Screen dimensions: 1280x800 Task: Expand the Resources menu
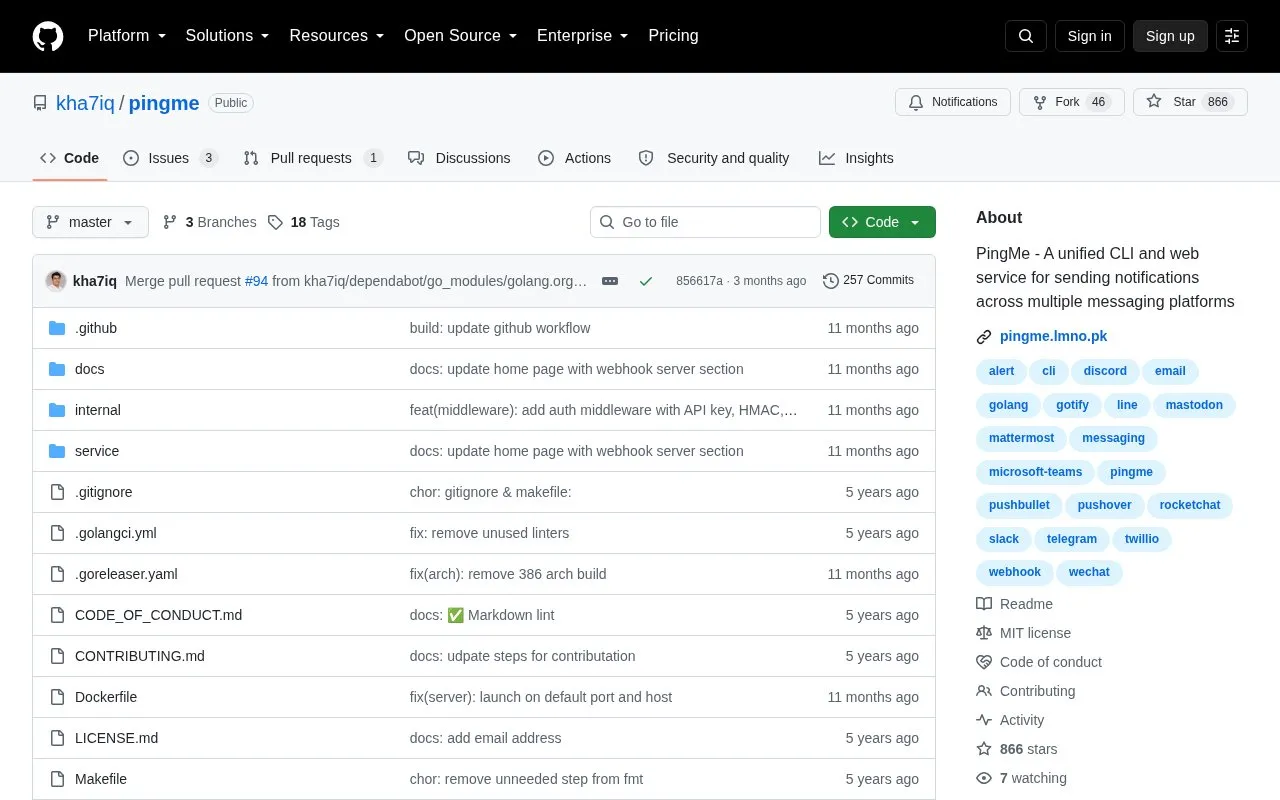pyautogui.click(x=337, y=36)
